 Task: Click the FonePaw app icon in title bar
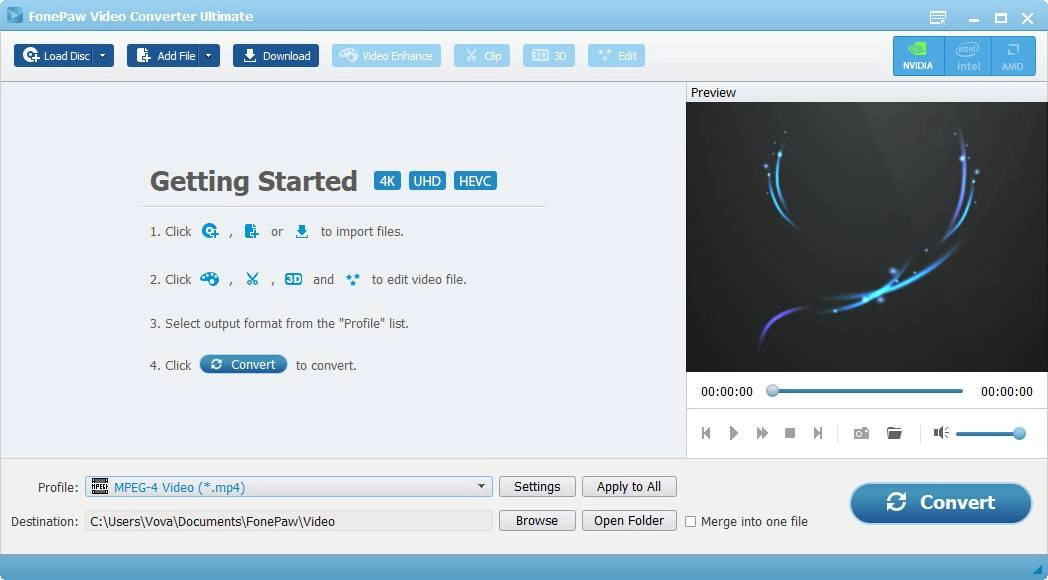(x=15, y=15)
